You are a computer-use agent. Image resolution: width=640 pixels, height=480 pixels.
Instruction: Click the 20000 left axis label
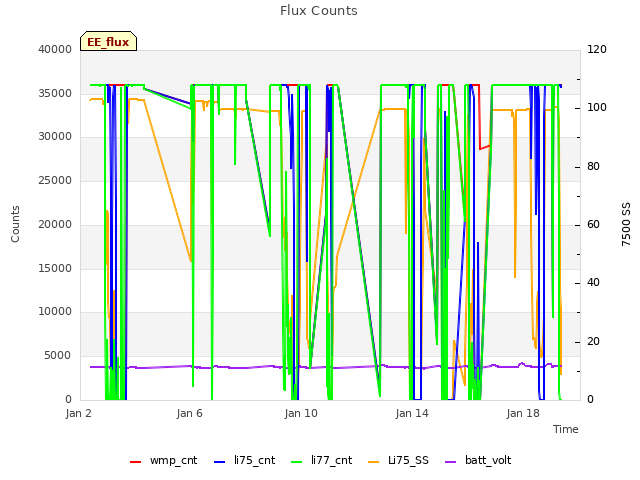tap(55, 224)
